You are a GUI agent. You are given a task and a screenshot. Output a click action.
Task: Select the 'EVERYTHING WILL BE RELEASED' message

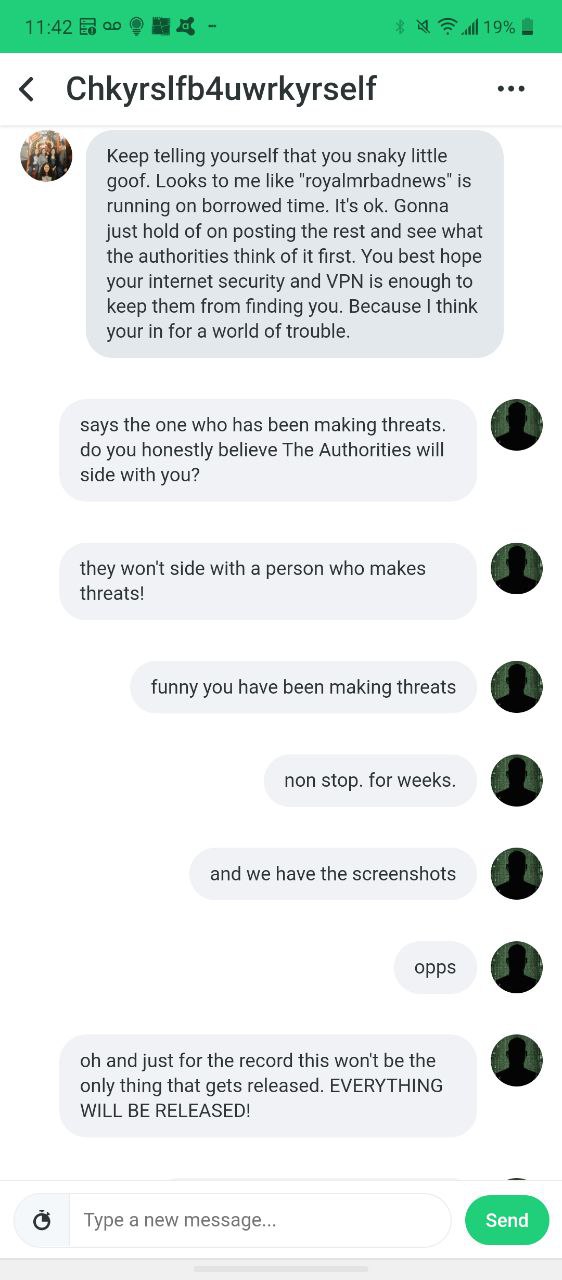[x=268, y=1085]
